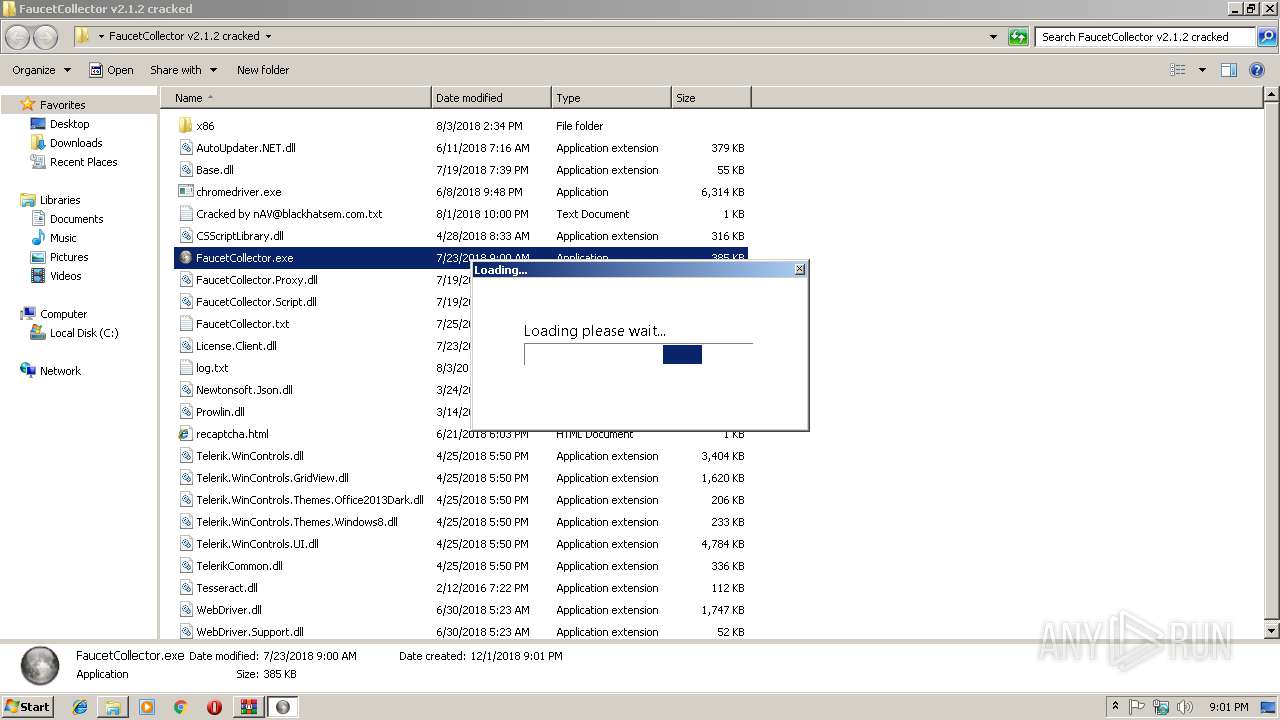
Task: Click the Start button
Action: coord(27,707)
